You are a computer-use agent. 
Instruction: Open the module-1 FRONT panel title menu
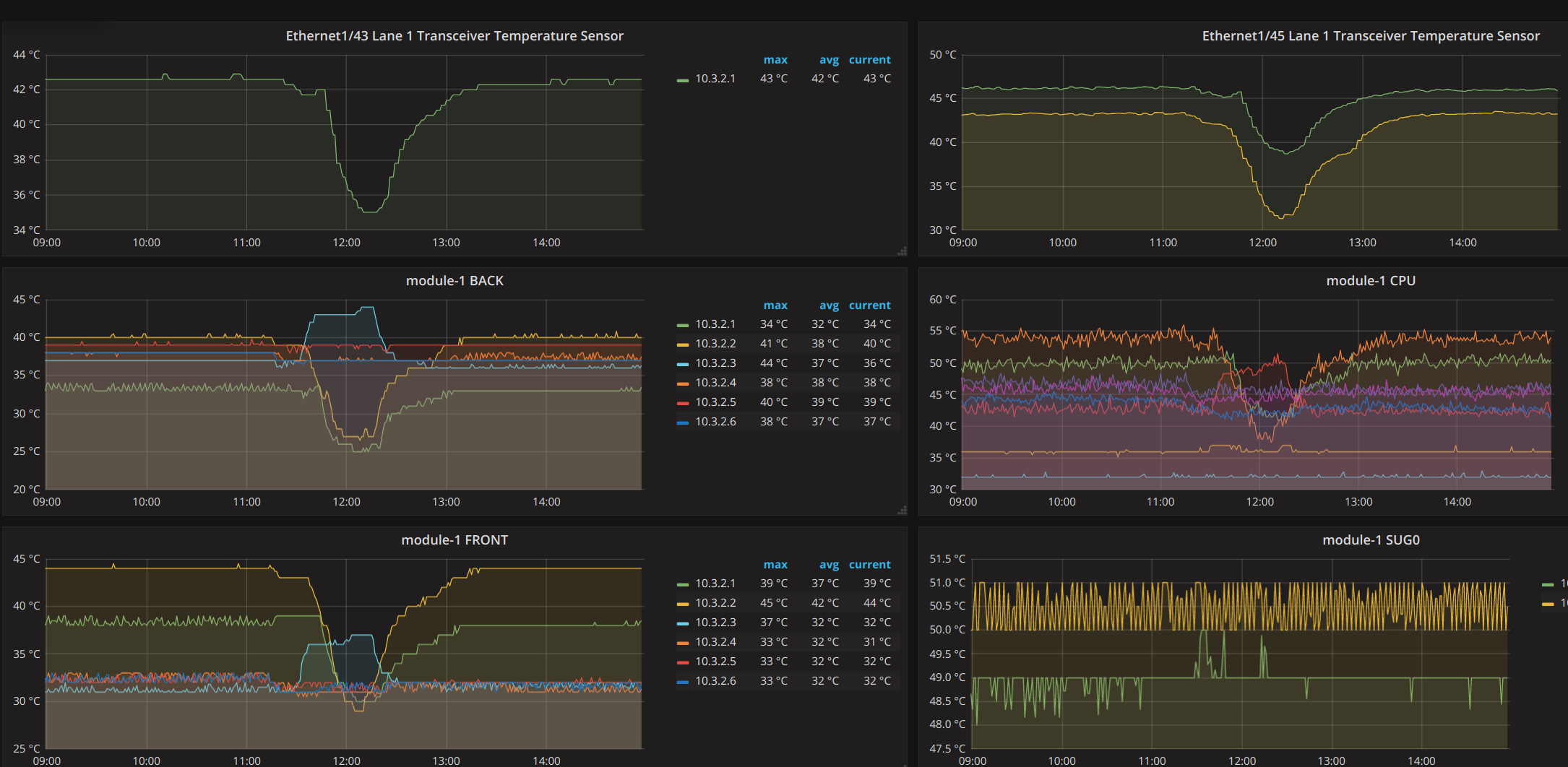tap(455, 540)
